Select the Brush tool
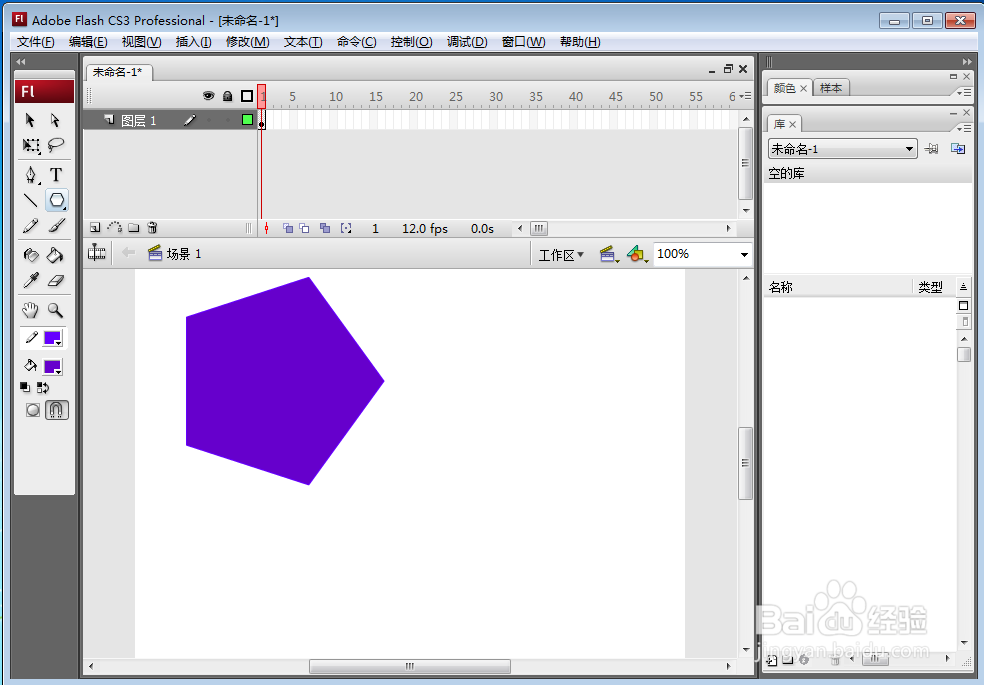Screen dimensions: 984x685 coord(56,226)
